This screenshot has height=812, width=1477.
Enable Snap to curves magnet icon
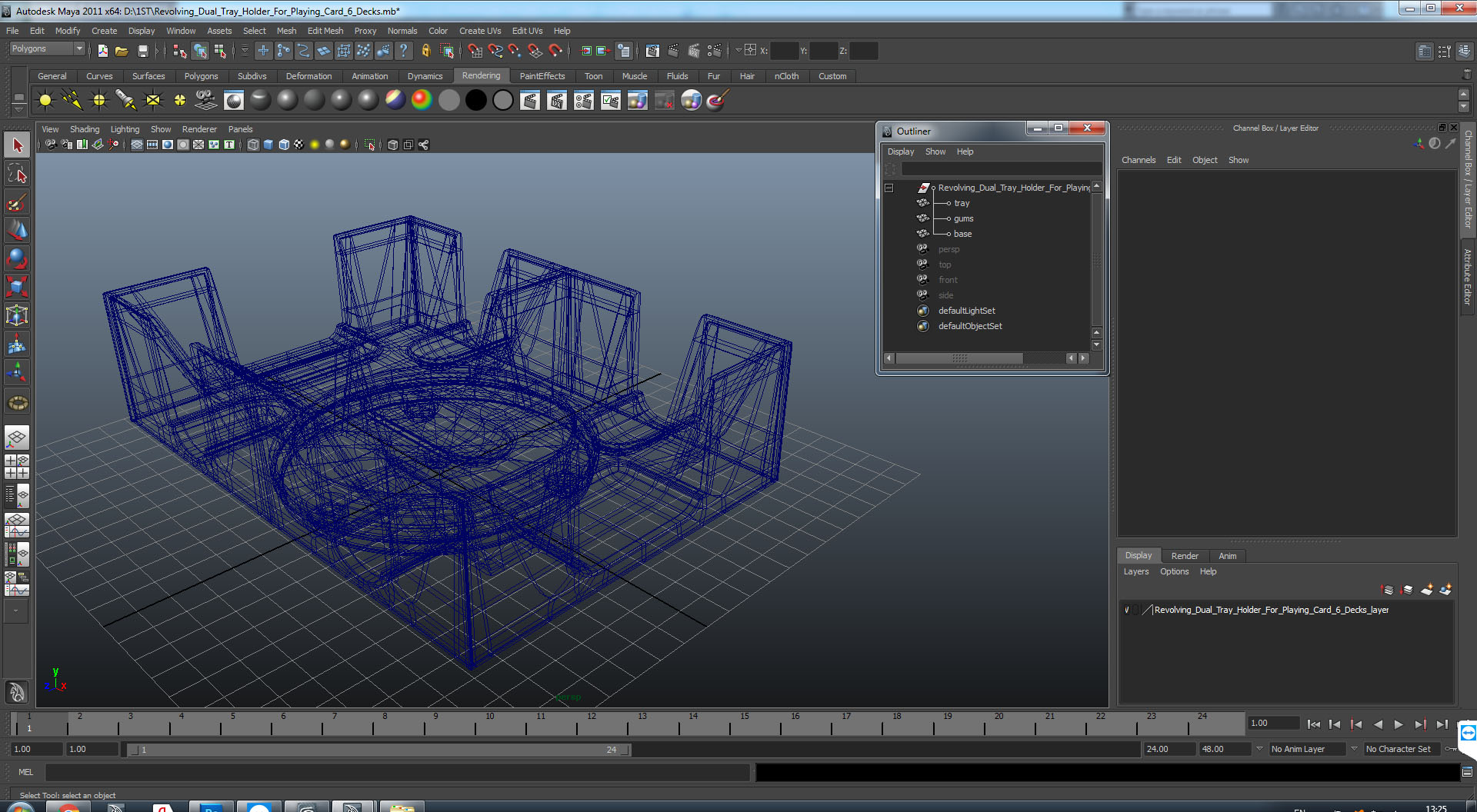pos(495,51)
